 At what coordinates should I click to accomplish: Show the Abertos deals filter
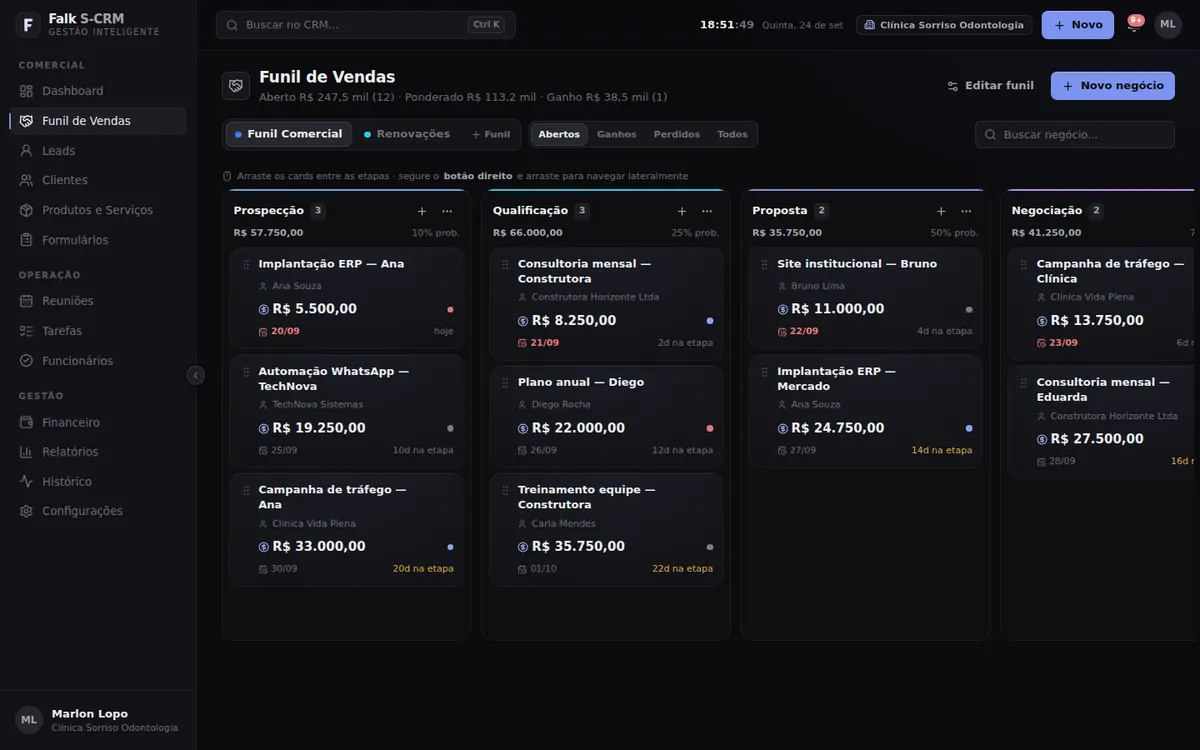[x=559, y=134]
